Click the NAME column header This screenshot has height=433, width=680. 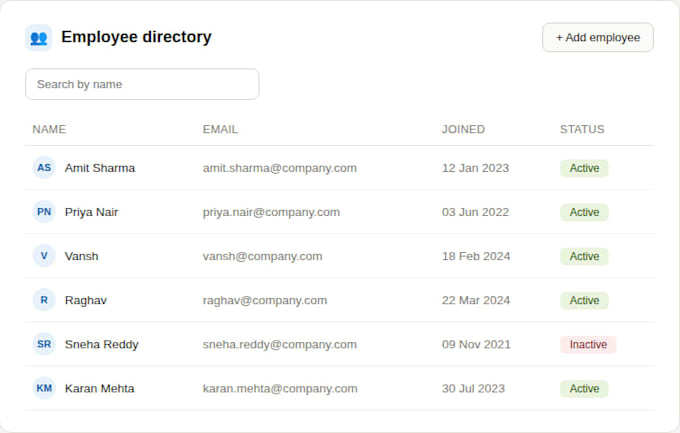pos(49,129)
